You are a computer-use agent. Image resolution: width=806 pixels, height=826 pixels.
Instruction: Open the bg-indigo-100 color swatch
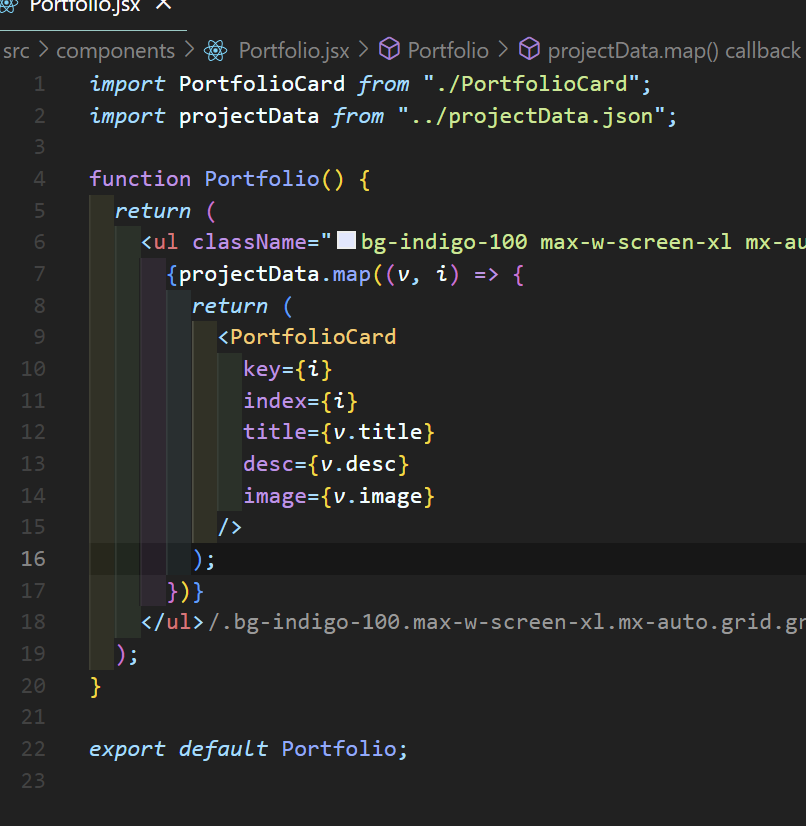click(x=346, y=240)
